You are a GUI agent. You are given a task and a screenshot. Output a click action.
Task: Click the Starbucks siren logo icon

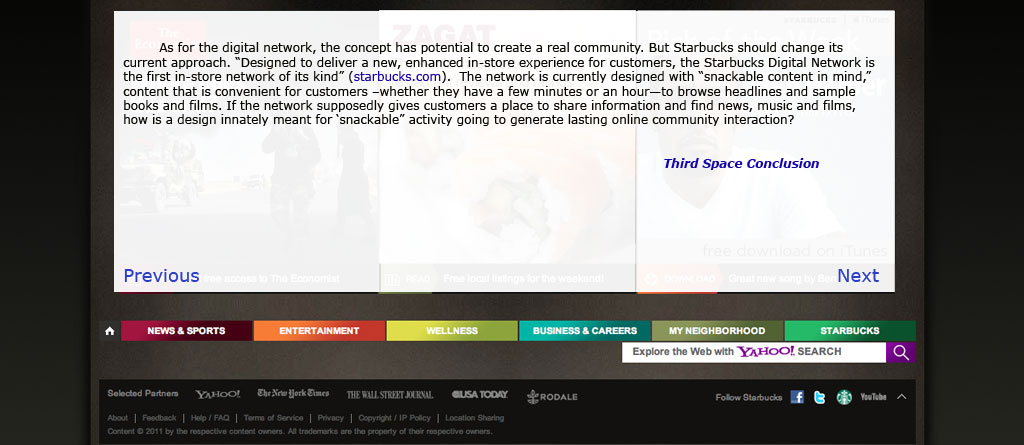(x=844, y=397)
